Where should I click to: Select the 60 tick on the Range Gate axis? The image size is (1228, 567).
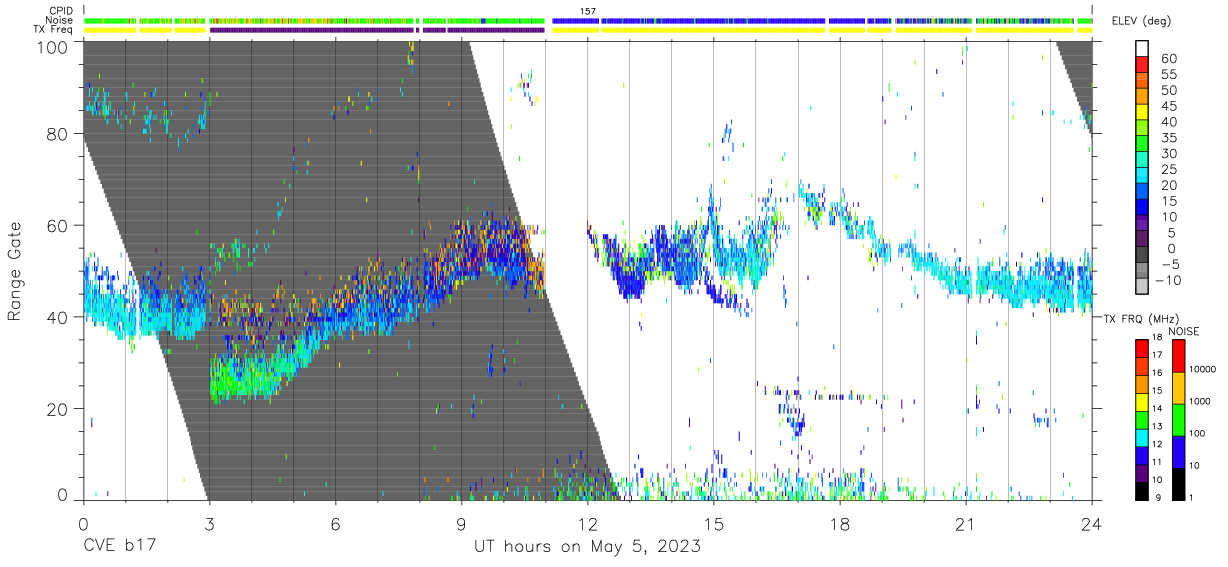click(57, 225)
